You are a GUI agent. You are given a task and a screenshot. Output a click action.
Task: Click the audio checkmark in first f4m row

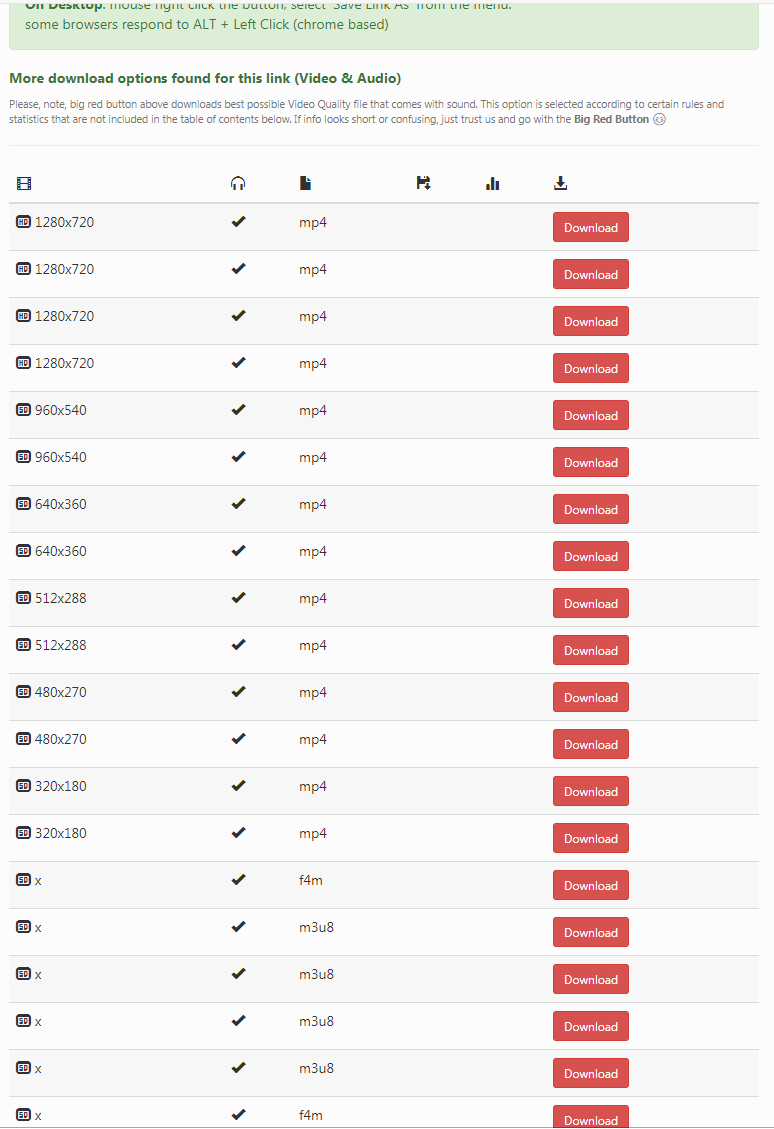[238, 880]
